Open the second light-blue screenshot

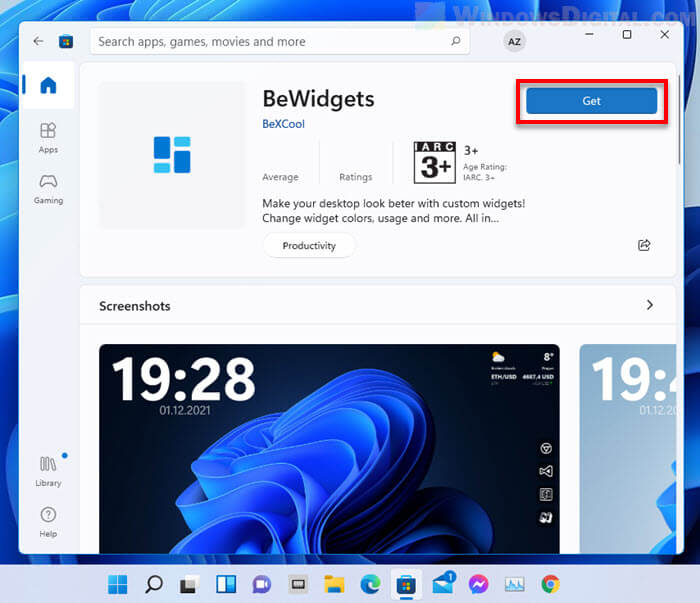[628, 449]
